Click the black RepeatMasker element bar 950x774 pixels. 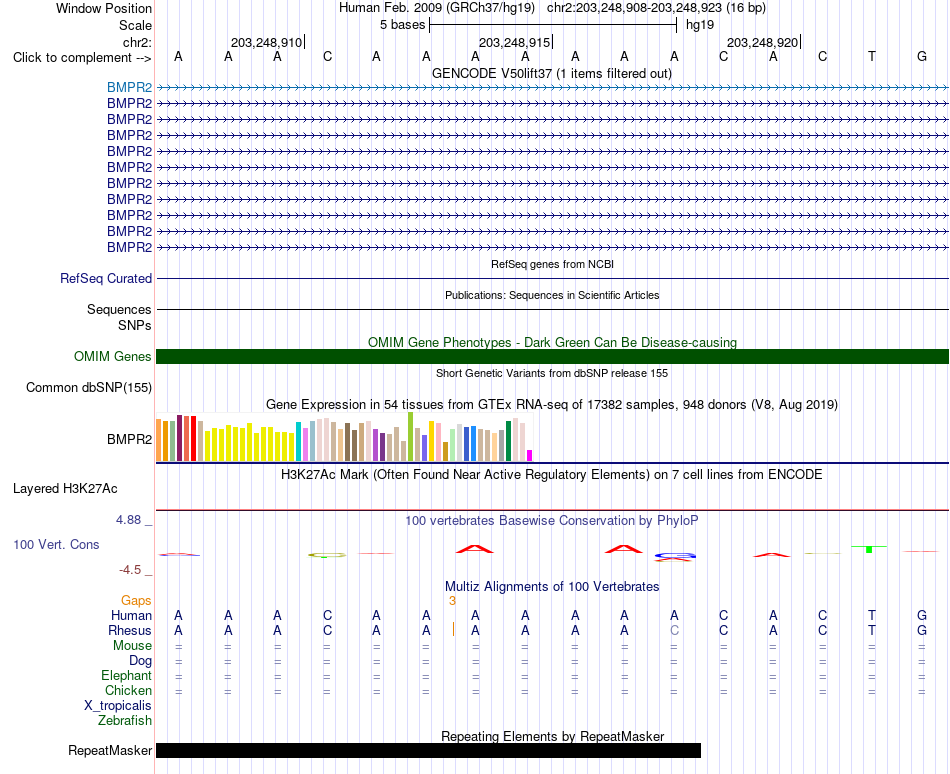(428, 750)
